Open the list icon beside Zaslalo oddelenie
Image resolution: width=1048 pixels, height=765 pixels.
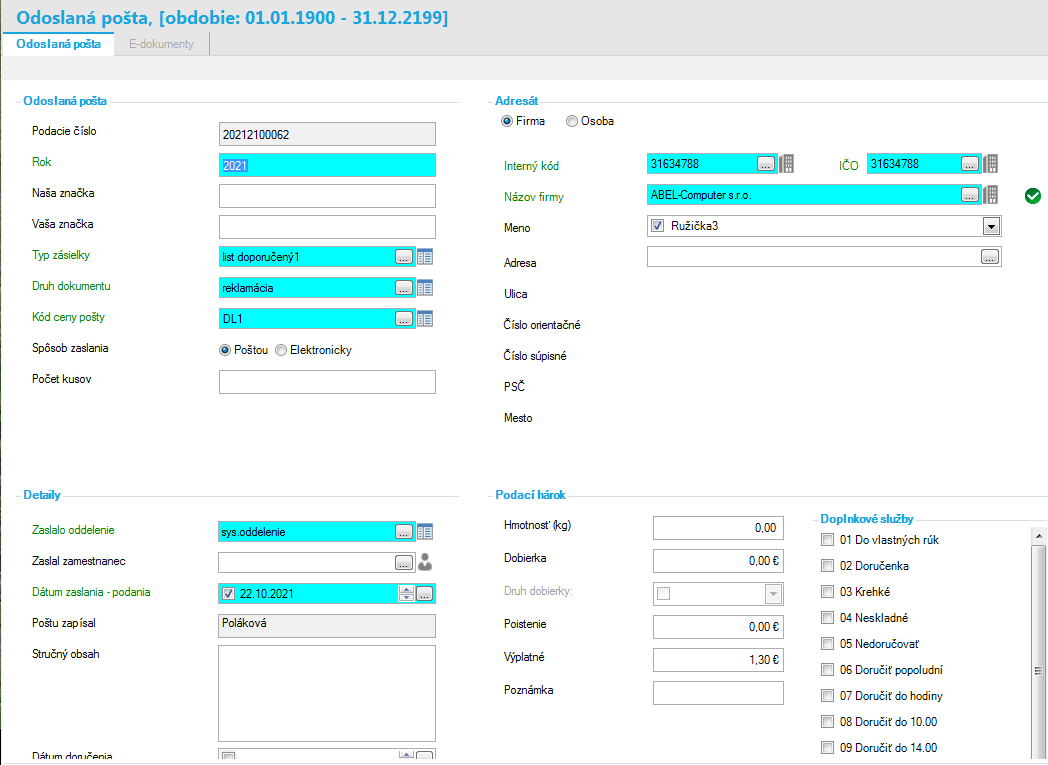click(425, 532)
